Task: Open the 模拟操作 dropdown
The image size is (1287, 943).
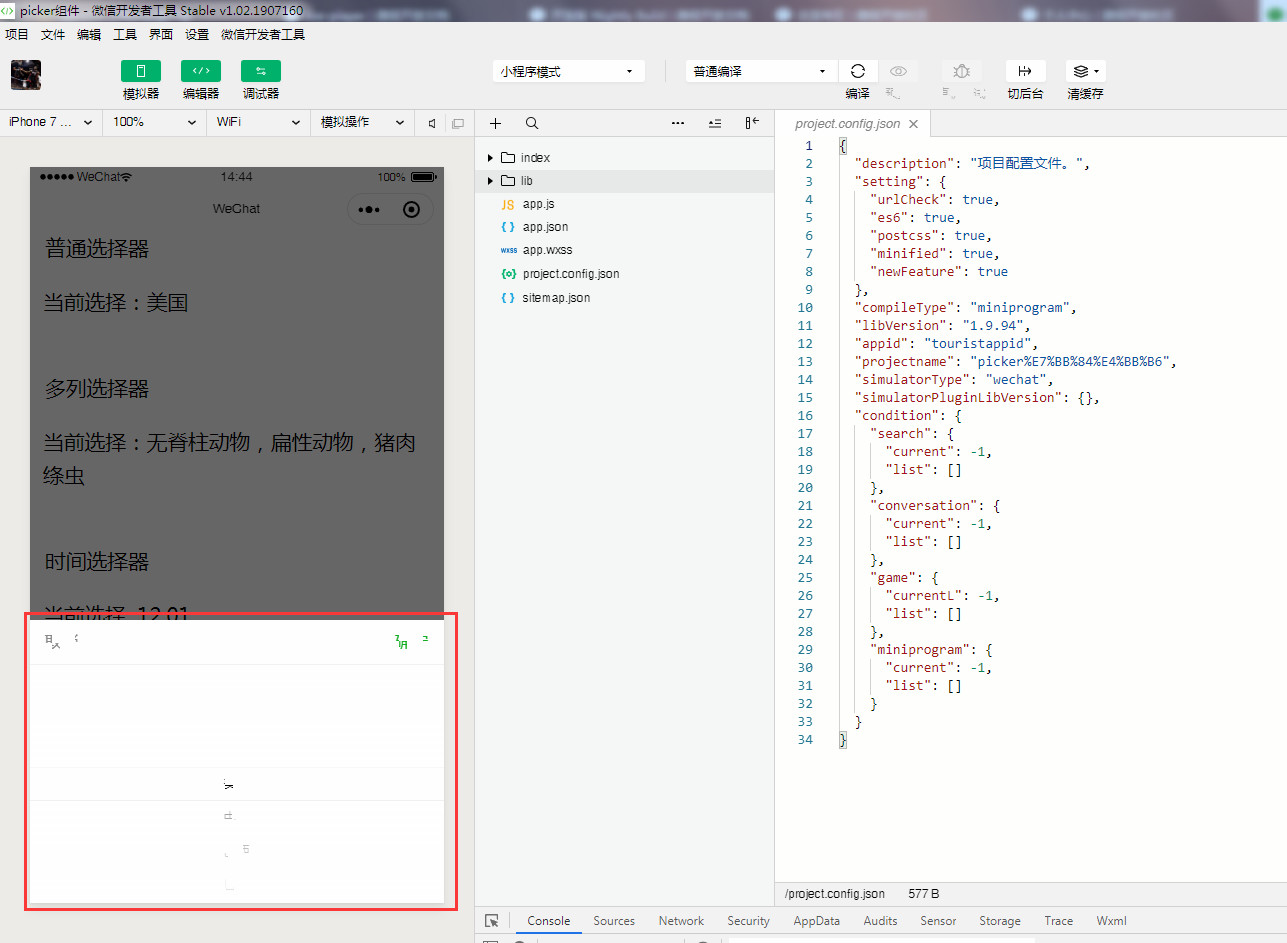Action: (363, 122)
